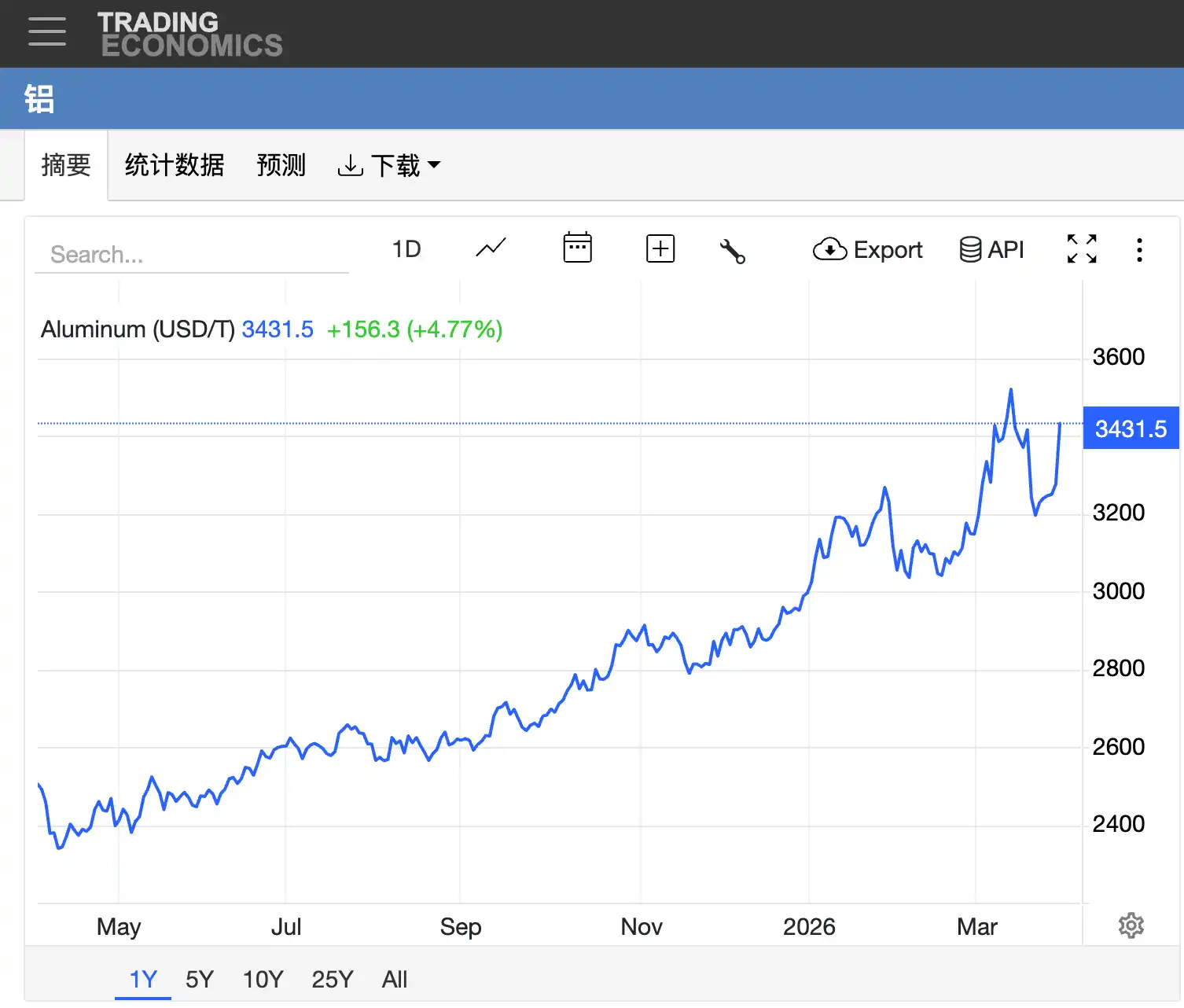
Task: Show the 25Y historical range
Action: coord(332,979)
